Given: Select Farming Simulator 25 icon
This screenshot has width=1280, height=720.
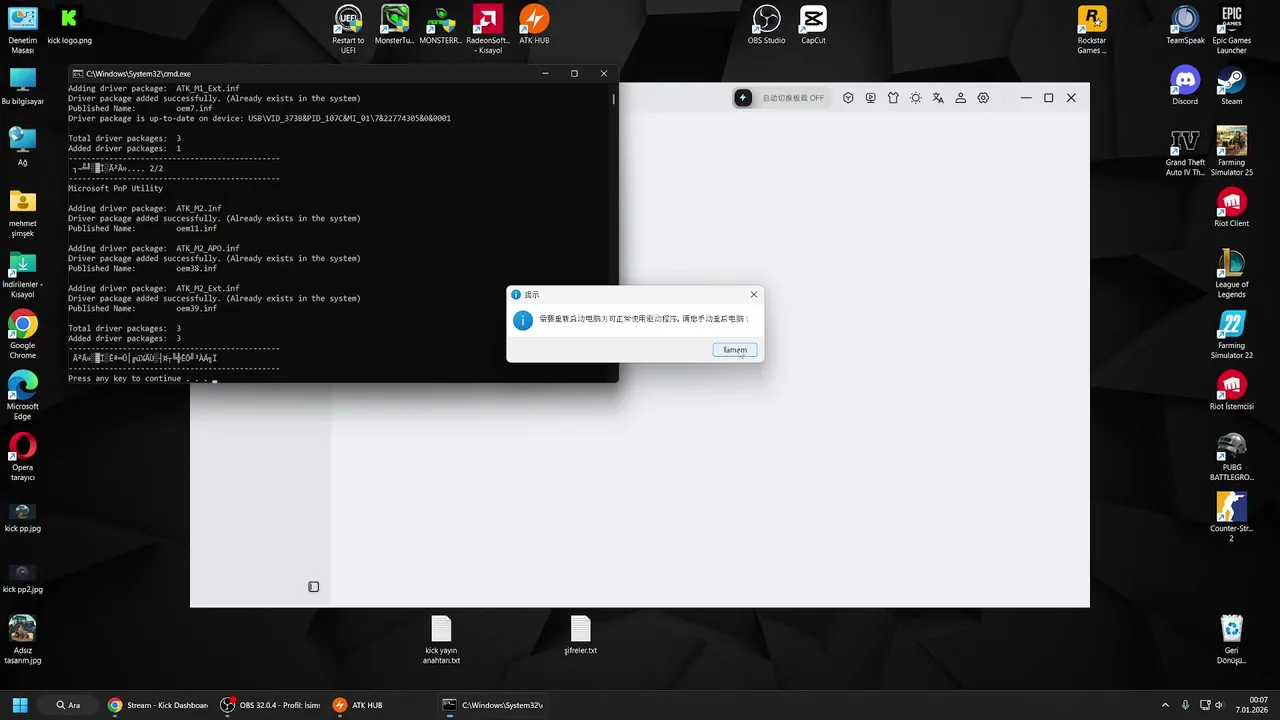Looking at the screenshot, I should [1232, 152].
